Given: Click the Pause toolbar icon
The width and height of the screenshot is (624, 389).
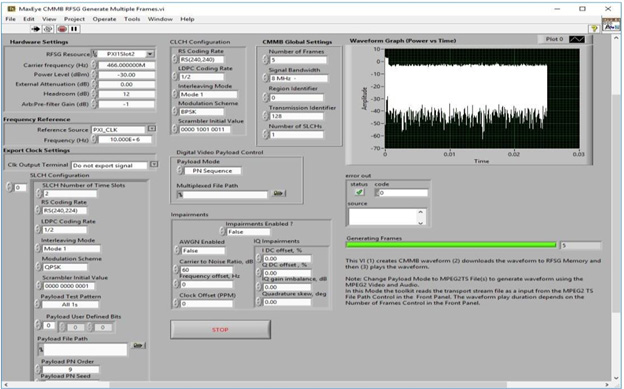Looking at the screenshot, I should 74,29.
